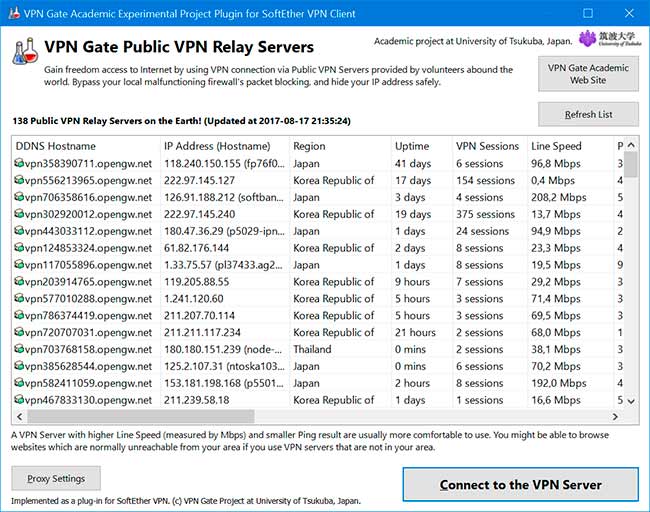This screenshot has width=650, height=512.
Task: Click the 68,0 Mbps line speed cell
Action: [x=555, y=332]
